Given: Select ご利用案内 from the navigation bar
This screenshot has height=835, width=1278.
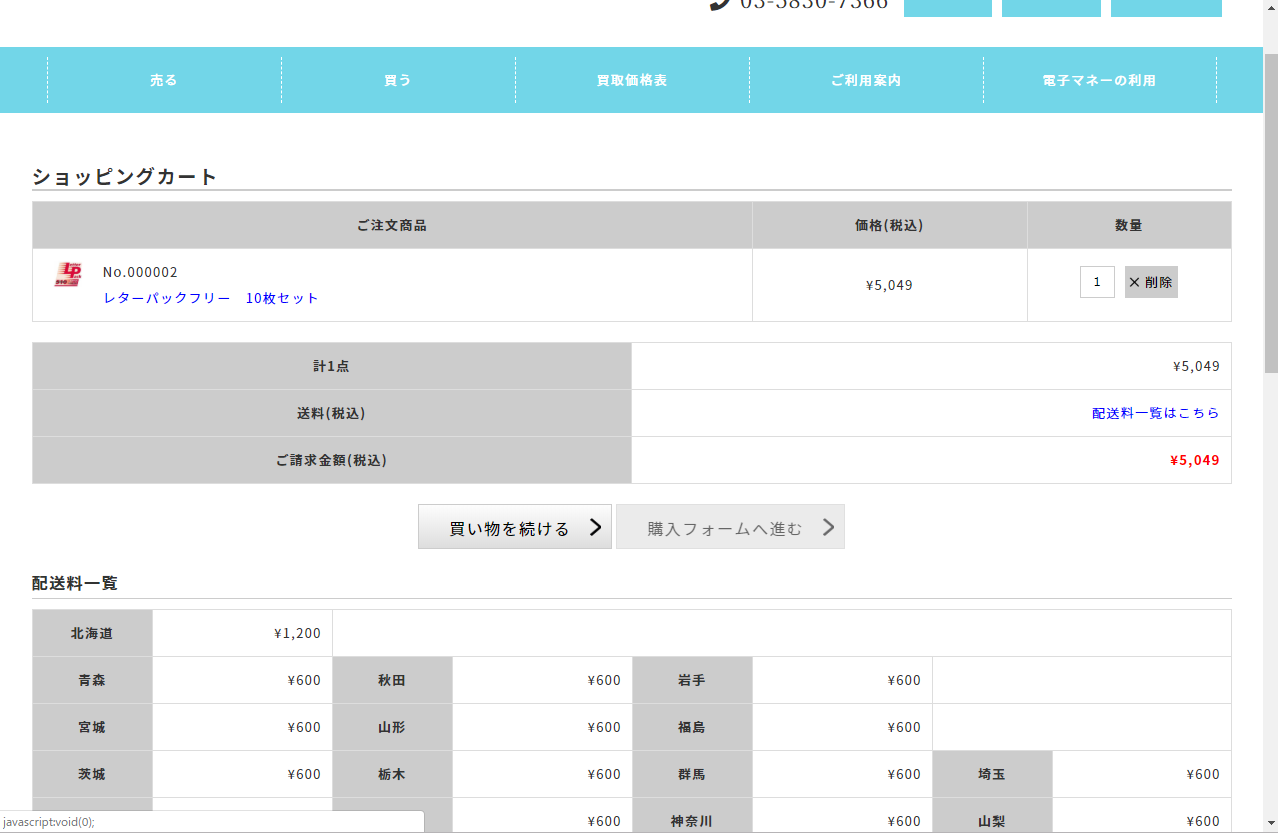Looking at the screenshot, I should 866,80.
